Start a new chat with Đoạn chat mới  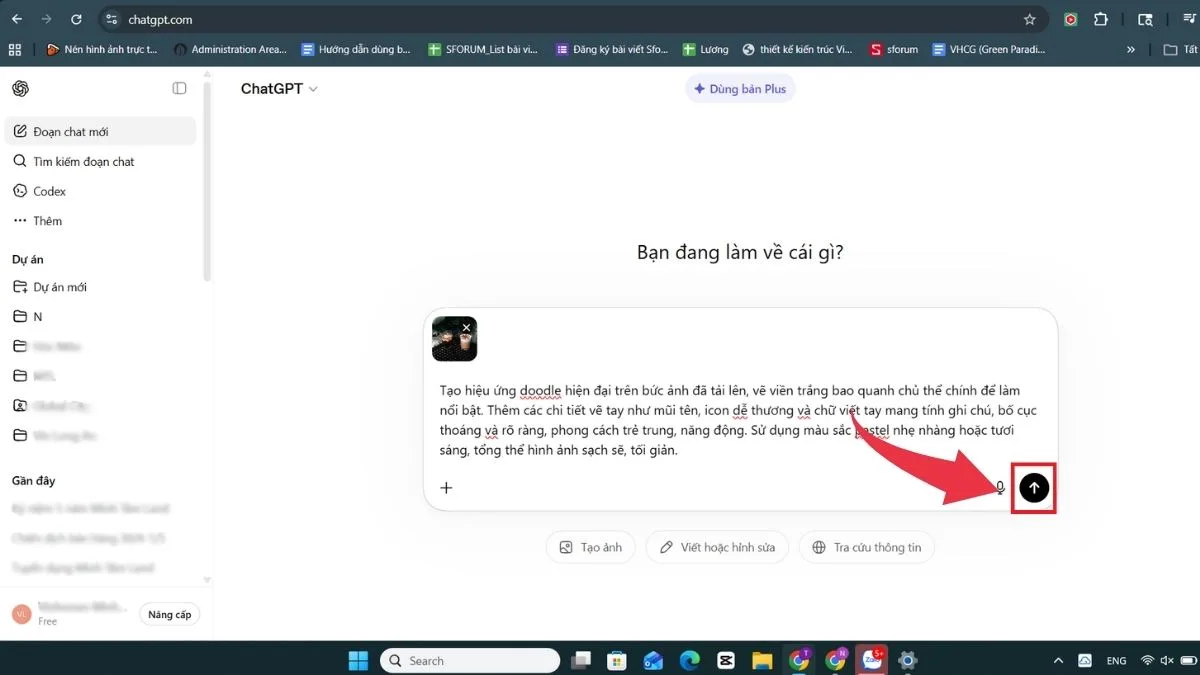pos(100,131)
